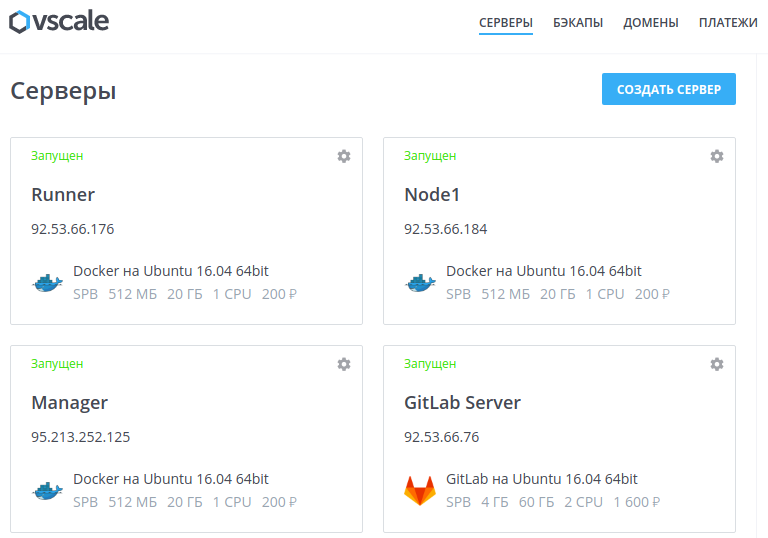The image size is (768, 538).
Task: Open the Runner server name
Action: click(63, 195)
